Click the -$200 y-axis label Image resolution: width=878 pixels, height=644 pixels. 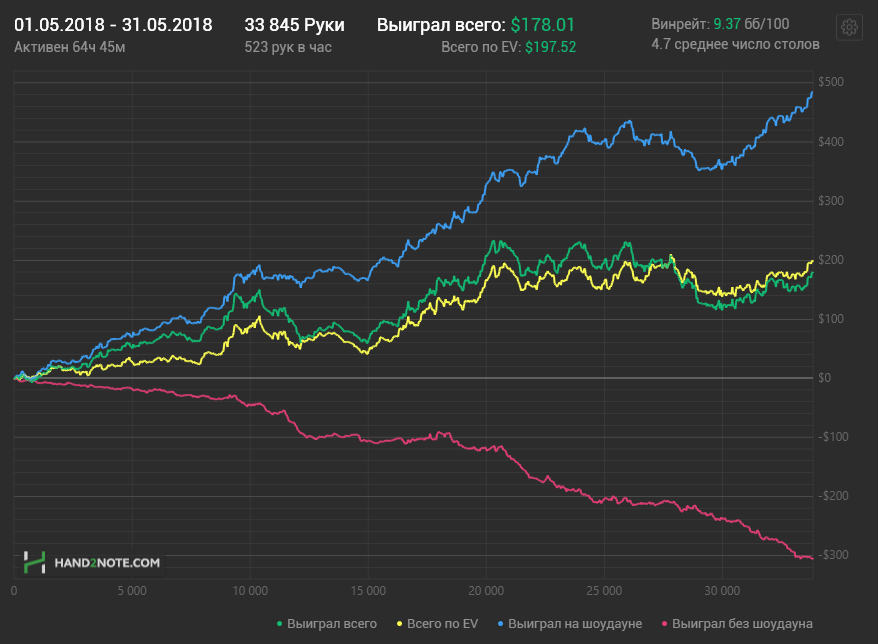pyautogui.click(x=833, y=496)
